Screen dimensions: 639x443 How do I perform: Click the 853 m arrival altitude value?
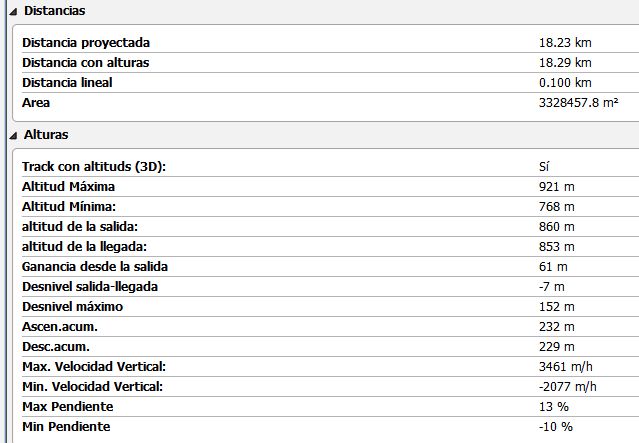pos(556,247)
